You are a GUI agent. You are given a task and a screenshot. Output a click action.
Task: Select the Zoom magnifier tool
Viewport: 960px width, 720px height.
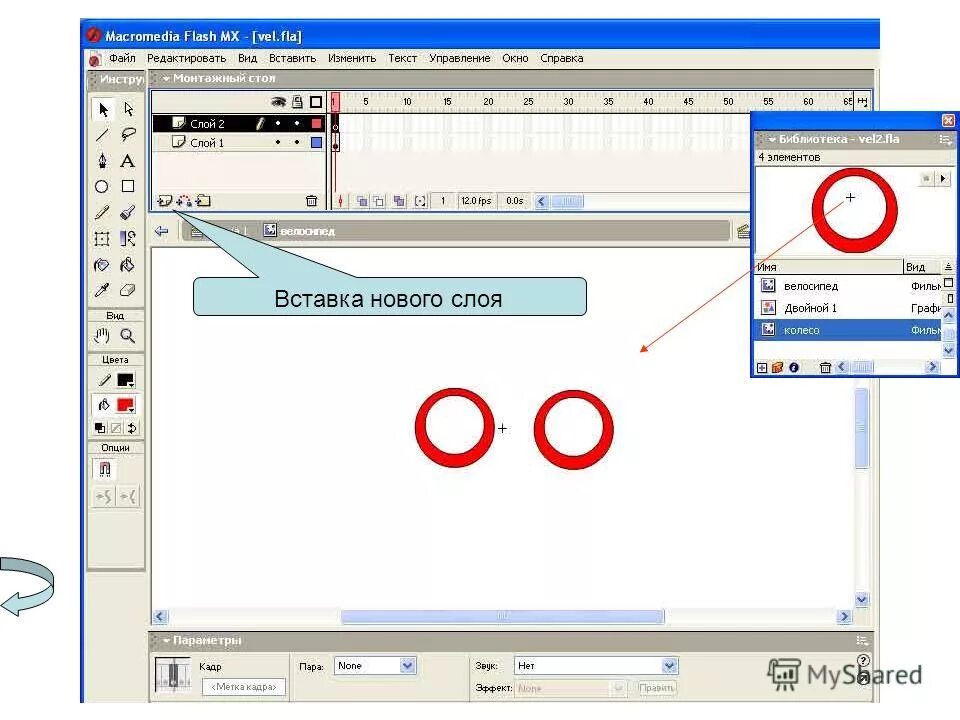[127, 336]
